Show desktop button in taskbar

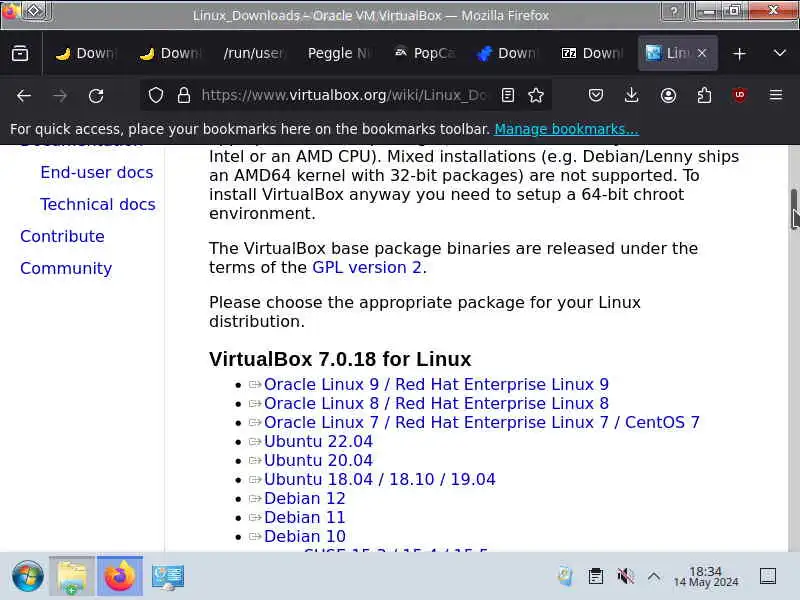click(x=768, y=577)
